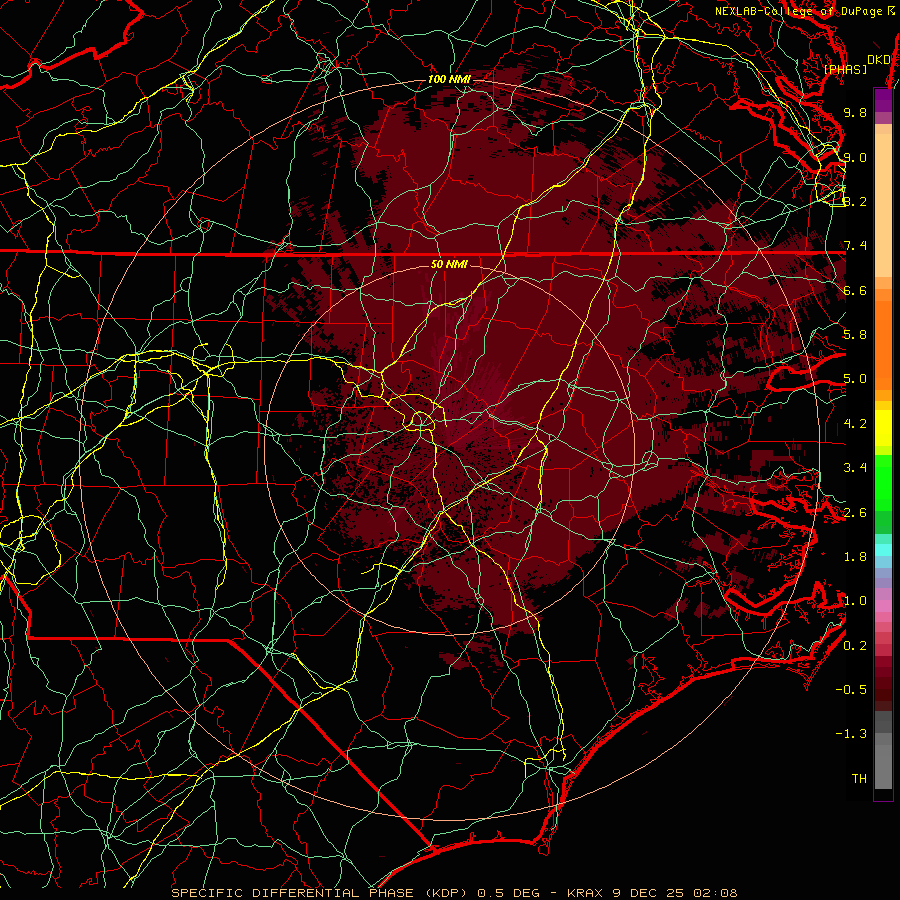Pick the gray legend segment near TH
The image size is (900, 900).
click(x=883, y=766)
